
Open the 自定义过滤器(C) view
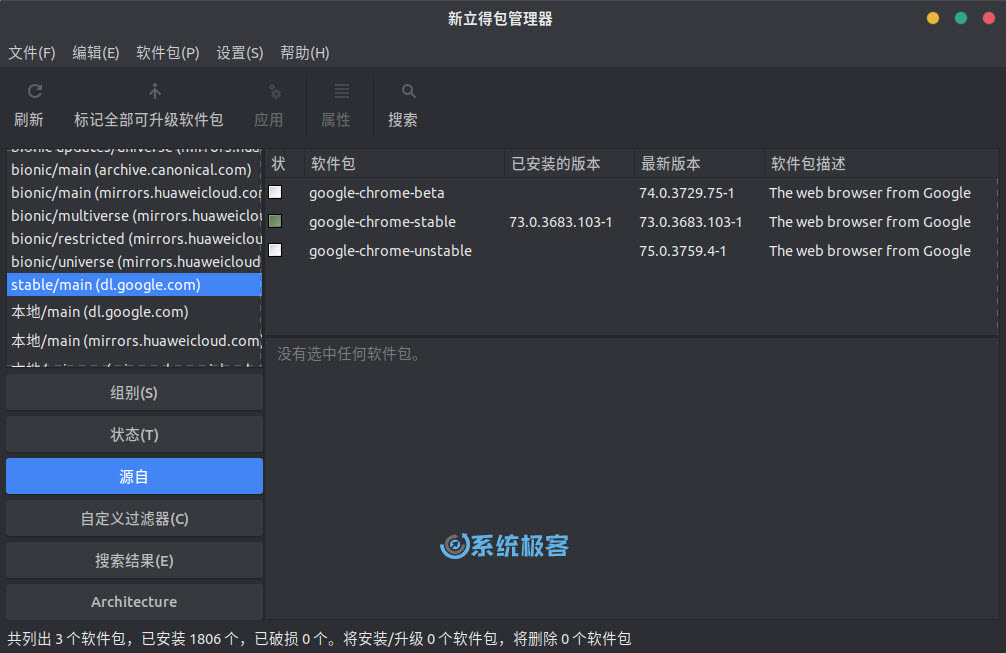[134, 518]
